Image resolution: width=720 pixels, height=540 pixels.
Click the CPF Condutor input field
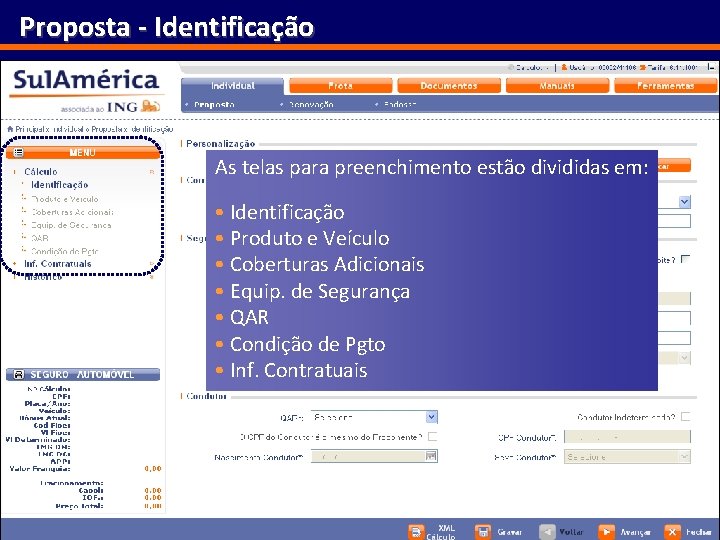pos(627,437)
